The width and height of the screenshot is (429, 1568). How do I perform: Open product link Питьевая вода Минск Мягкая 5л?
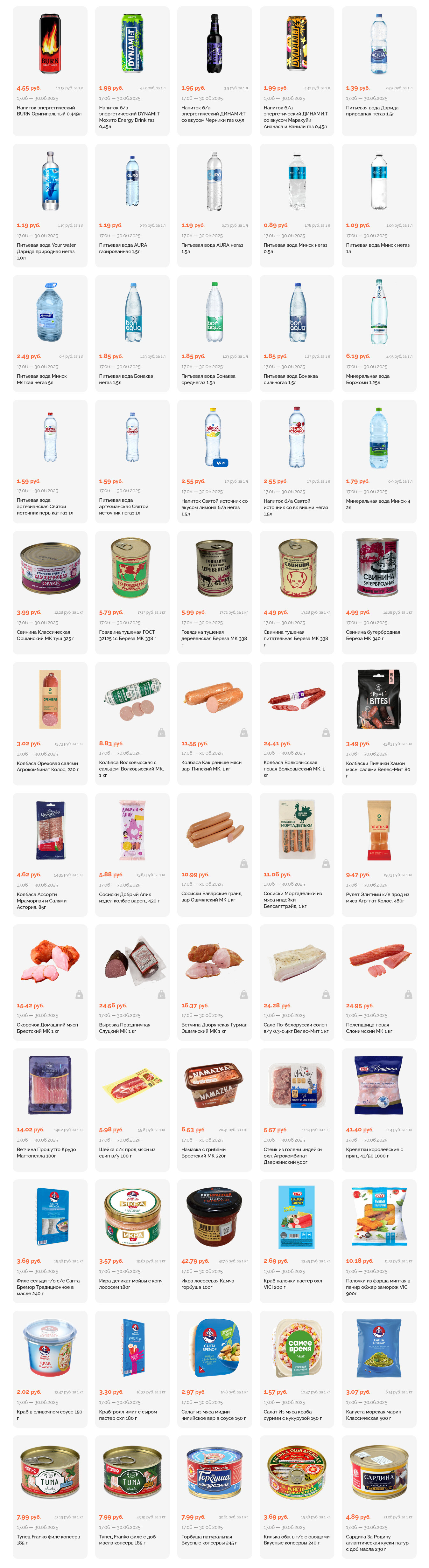(x=42, y=379)
